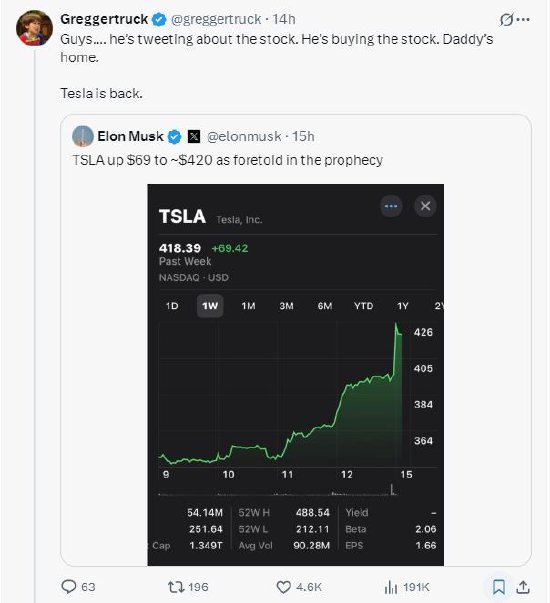The width and height of the screenshot is (550, 603).
Task: Open the stock card's blue ellipsis options
Action: 391,206
